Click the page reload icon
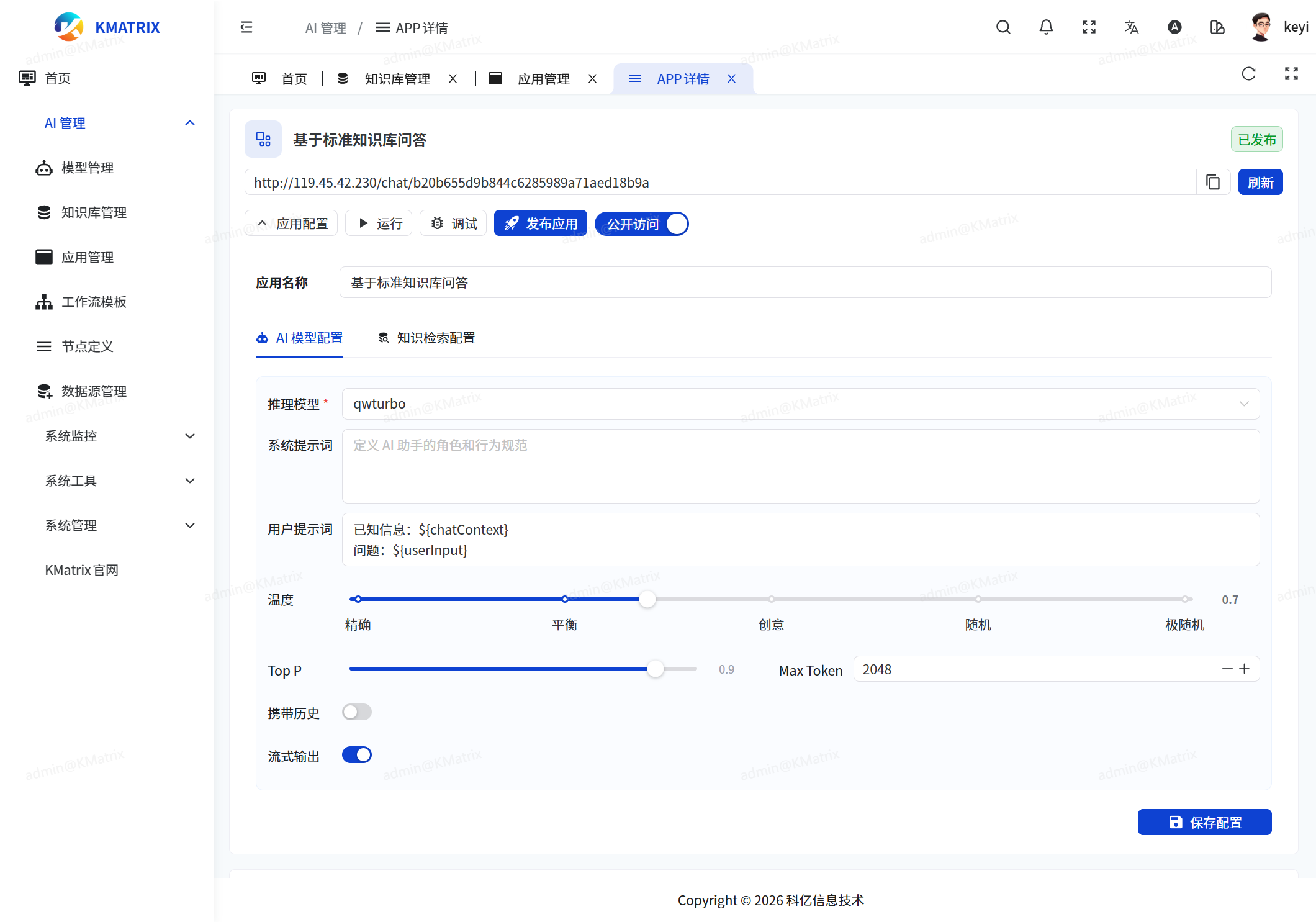This screenshot has width=1316, height=922. pos(1248,74)
